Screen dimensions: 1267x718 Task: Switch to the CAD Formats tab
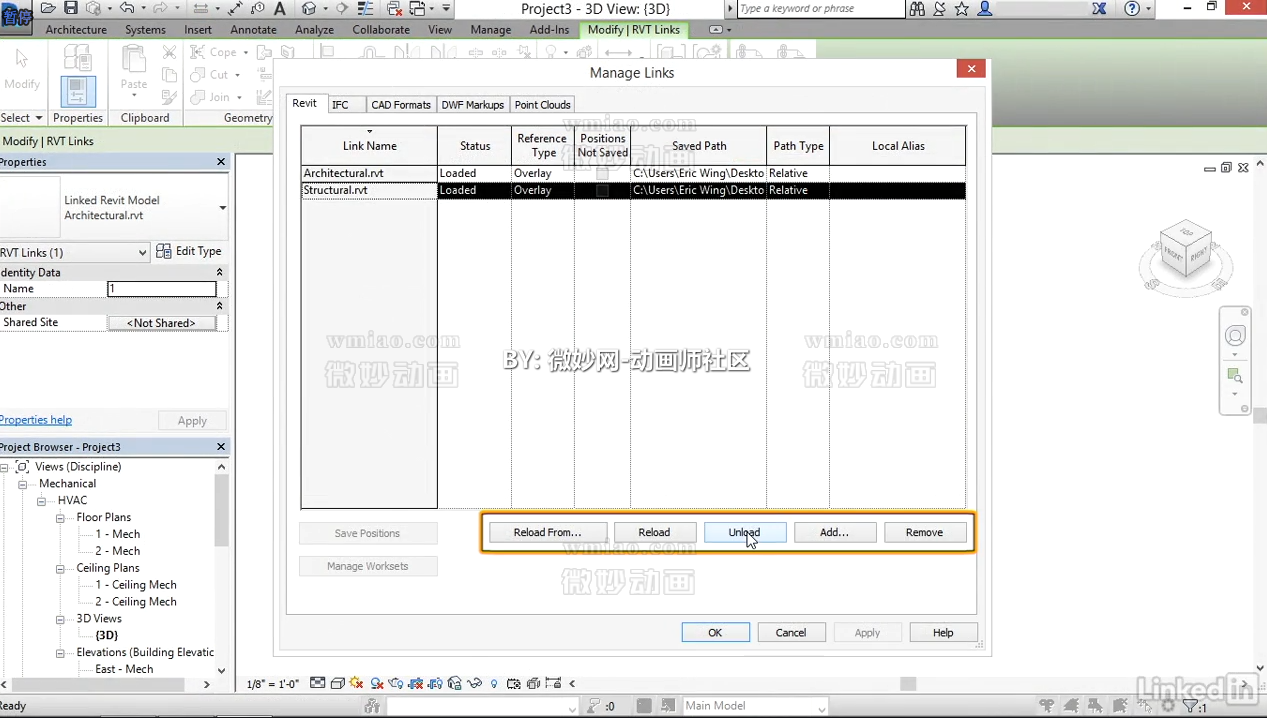pyautogui.click(x=400, y=105)
